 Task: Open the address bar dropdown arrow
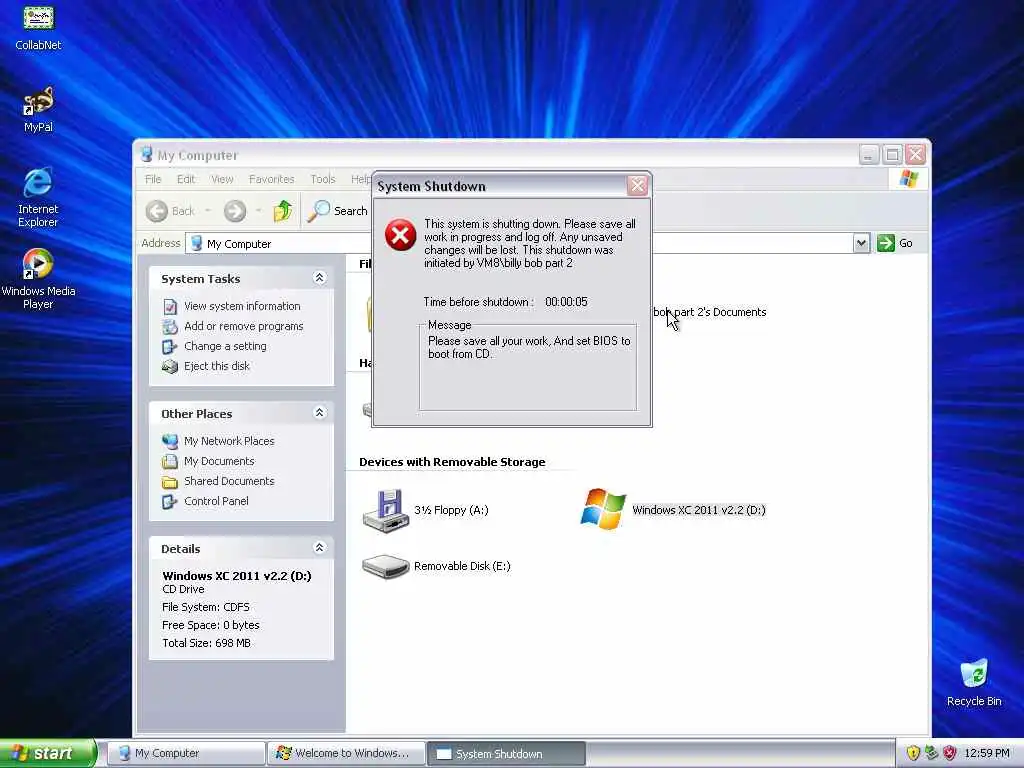[861, 243]
